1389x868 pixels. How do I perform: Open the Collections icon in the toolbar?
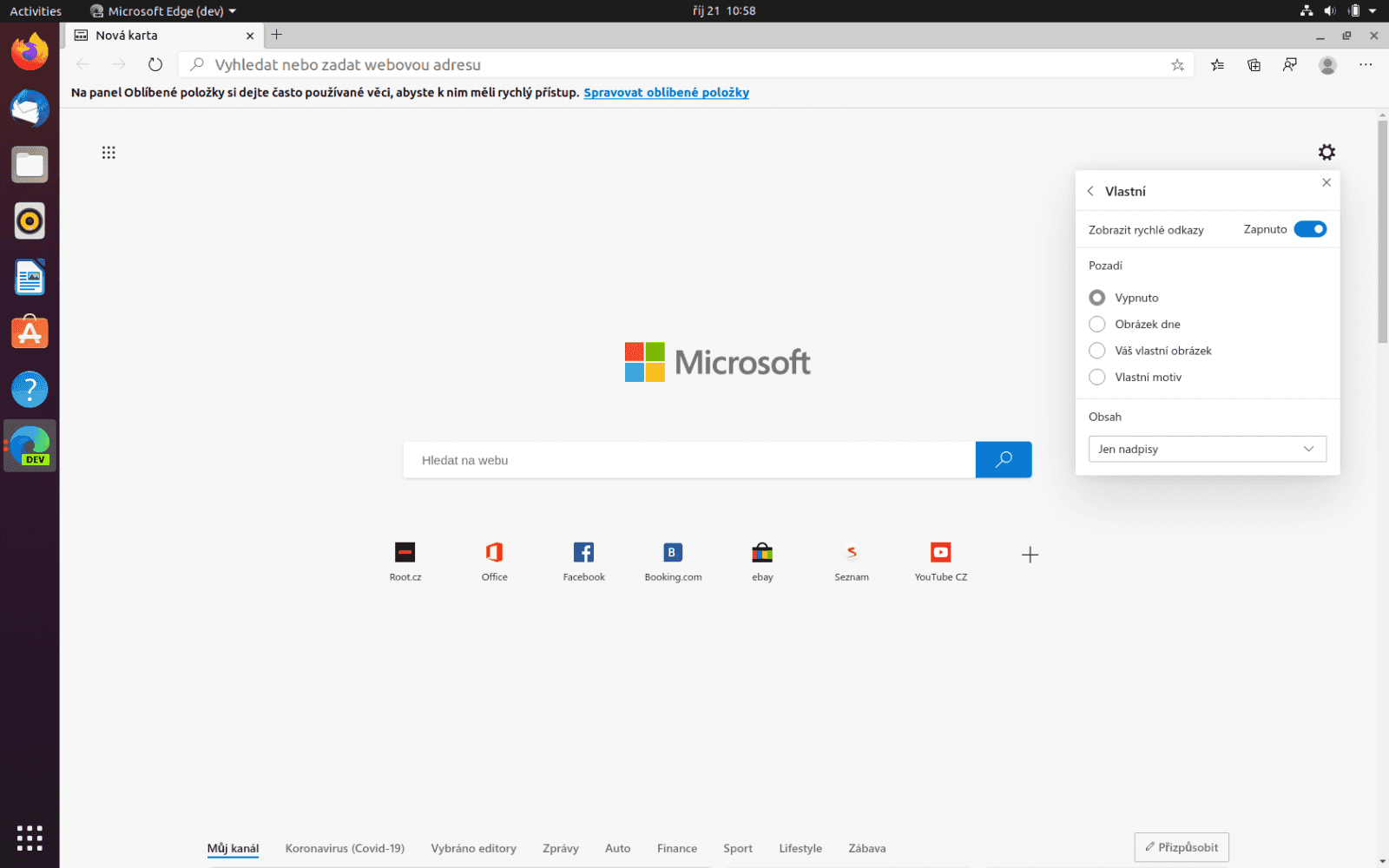[x=1254, y=64]
